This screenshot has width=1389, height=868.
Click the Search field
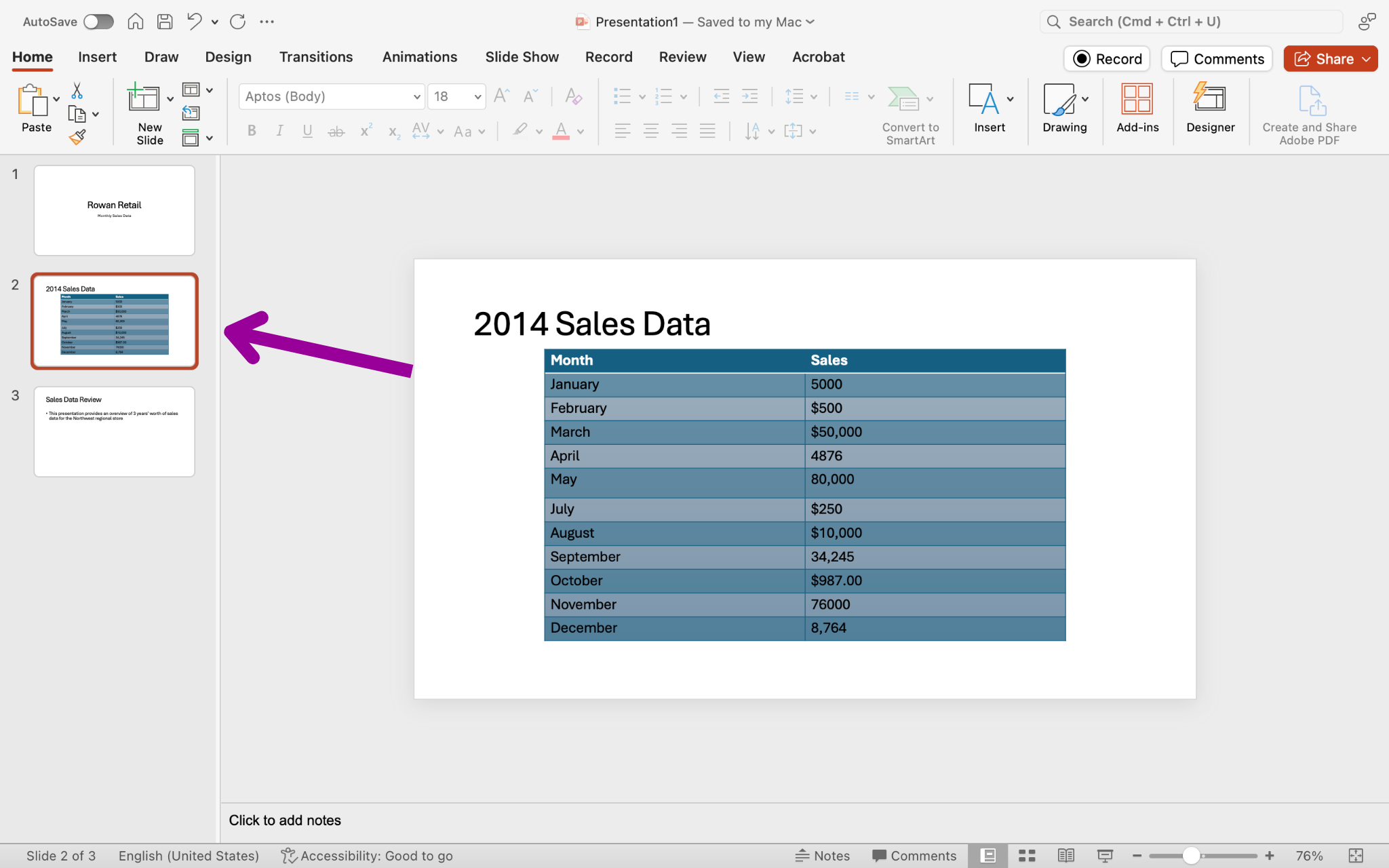click(1192, 22)
